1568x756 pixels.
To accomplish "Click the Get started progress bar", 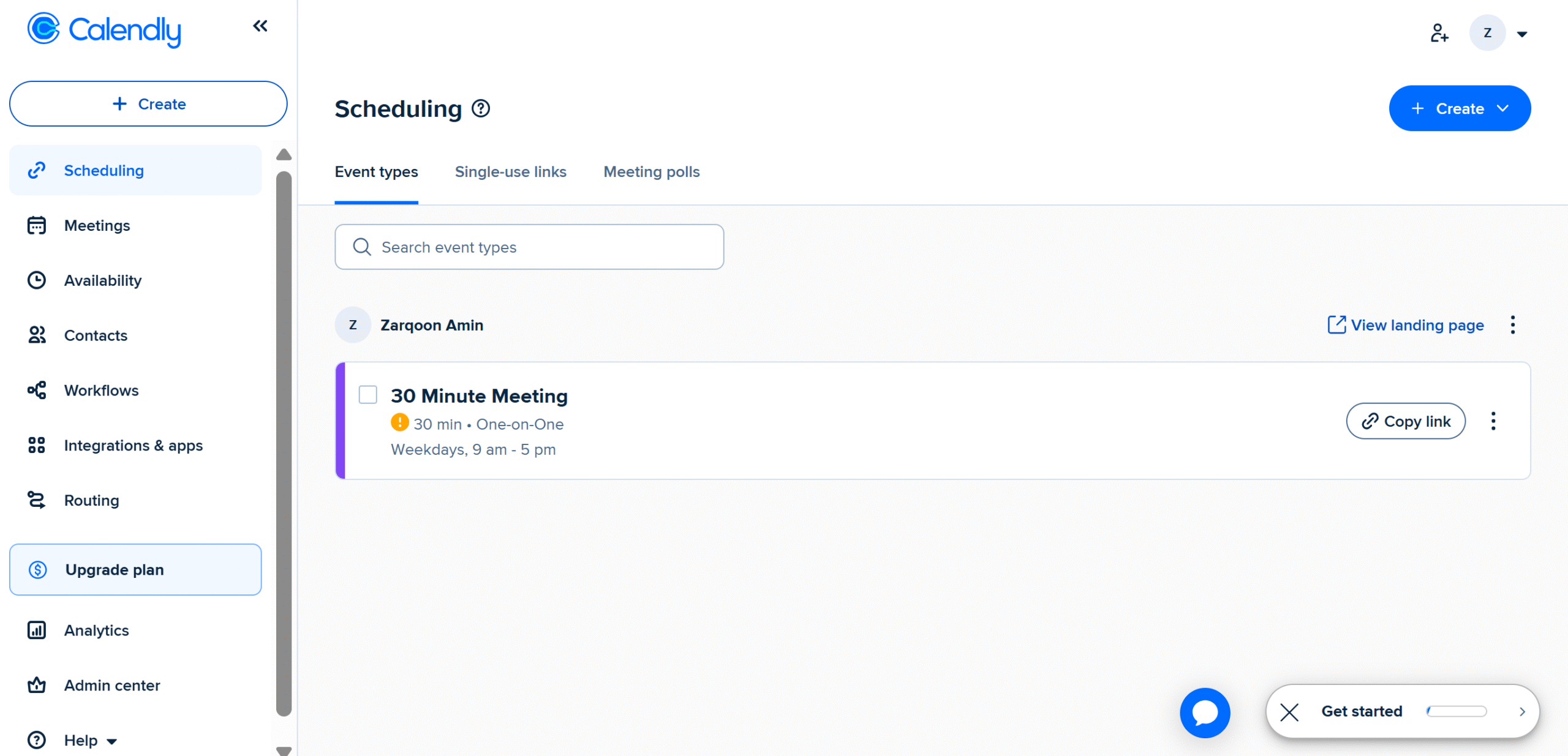I will pyautogui.click(x=1457, y=711).
